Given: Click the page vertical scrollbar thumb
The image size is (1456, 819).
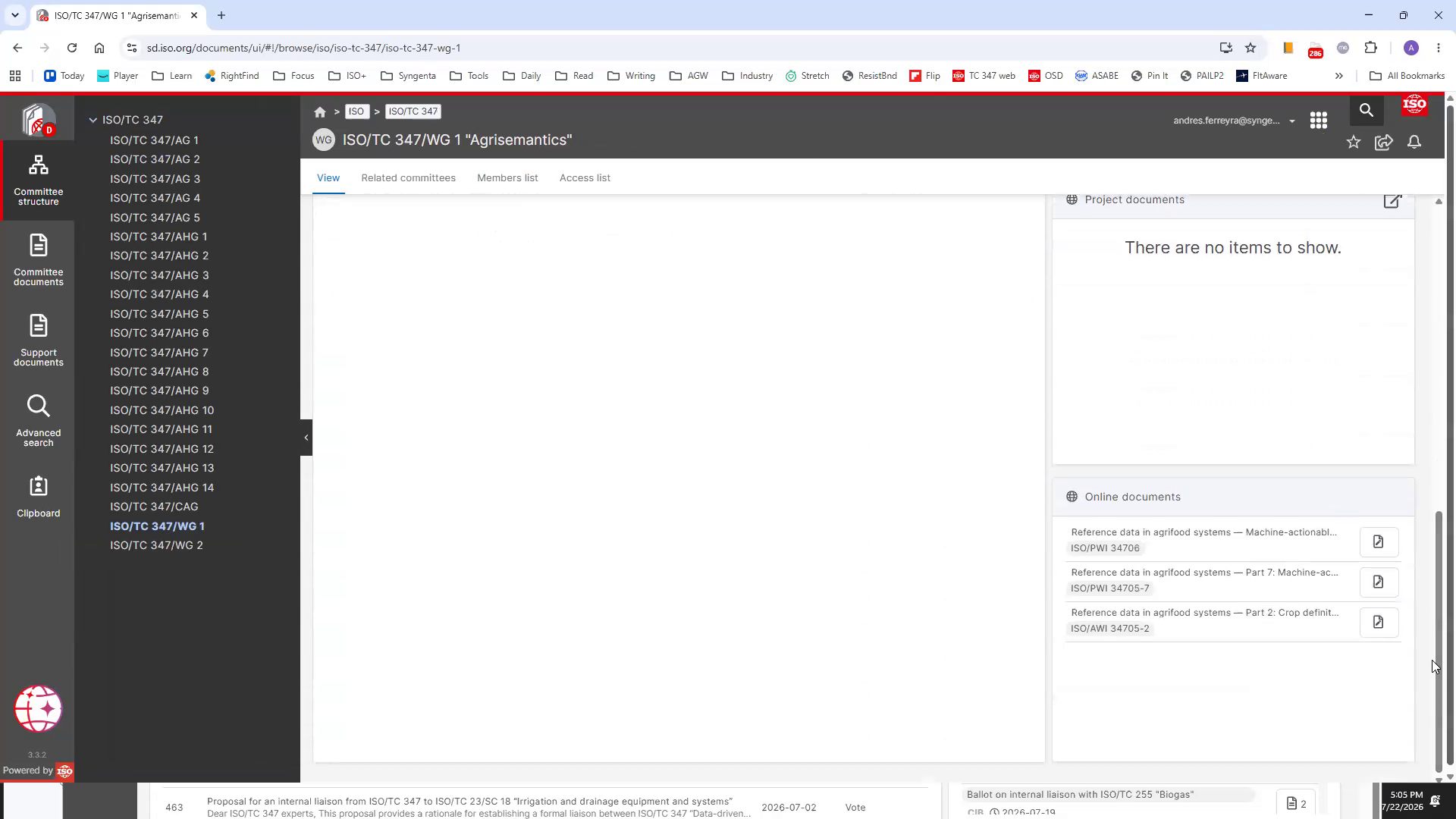Looking at the screenshot, I should 1439,641.
